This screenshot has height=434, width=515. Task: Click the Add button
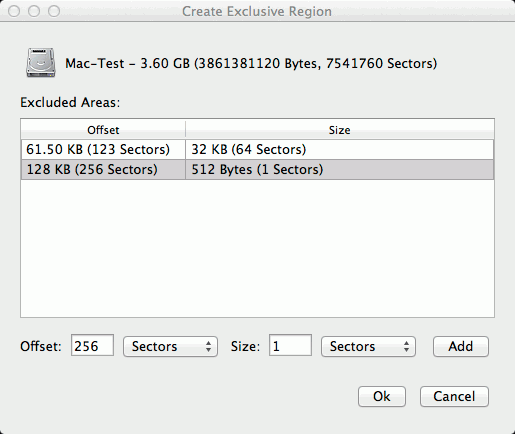pyautogui.click(x=461, y=347)
